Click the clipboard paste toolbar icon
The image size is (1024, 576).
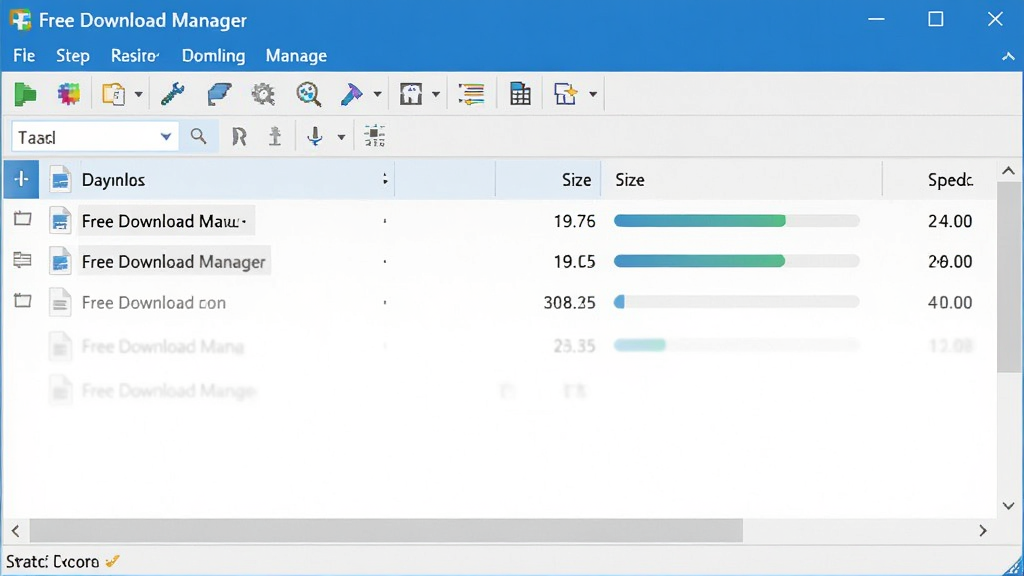tap(114, 94)
